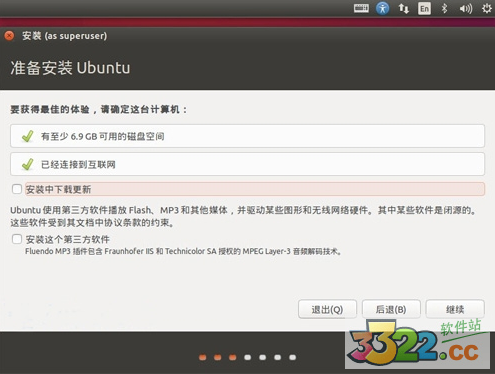495x374 pixels.
Task: Close the 安装 installer window
Action: tap(9, 36)
